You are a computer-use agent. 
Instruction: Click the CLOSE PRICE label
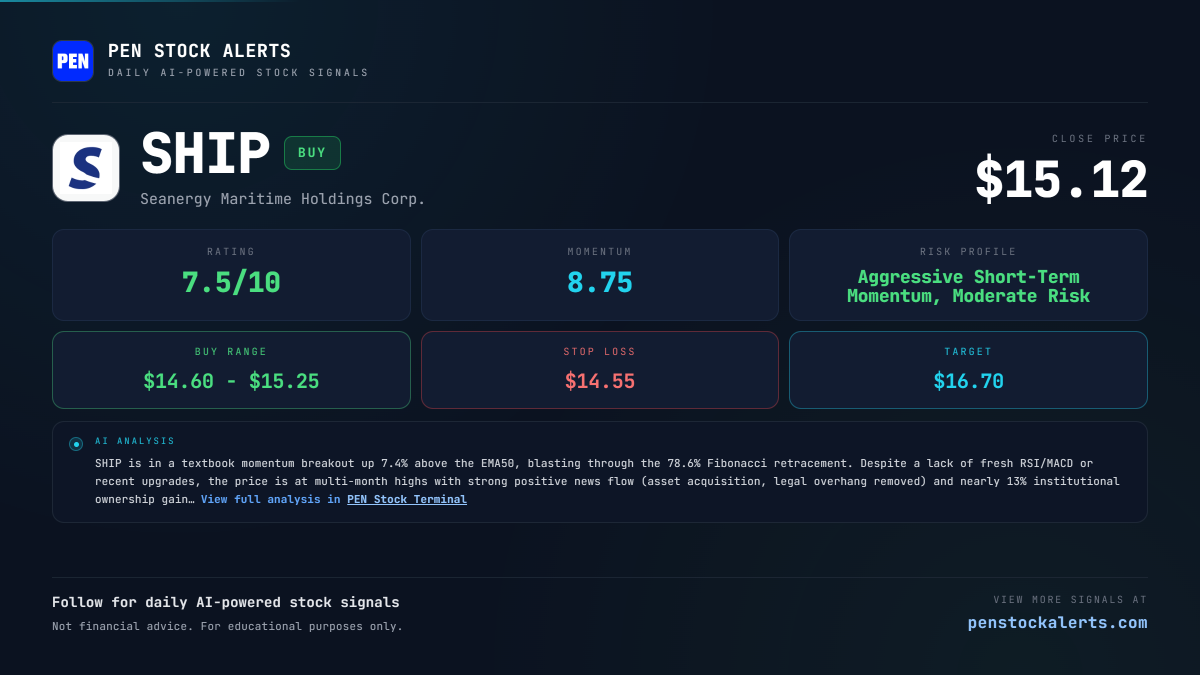(x=1099, y=139)
